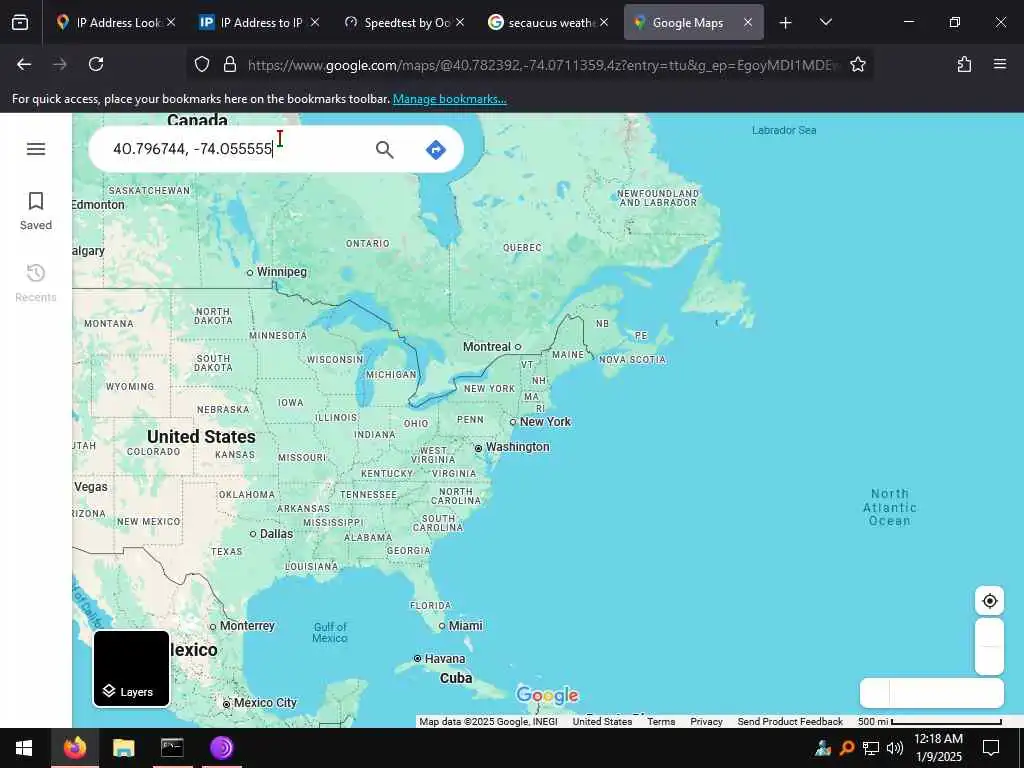Close the Speedtest by Ookla tab
This screenshot has width=1024, height=768.
click(460, 22)
